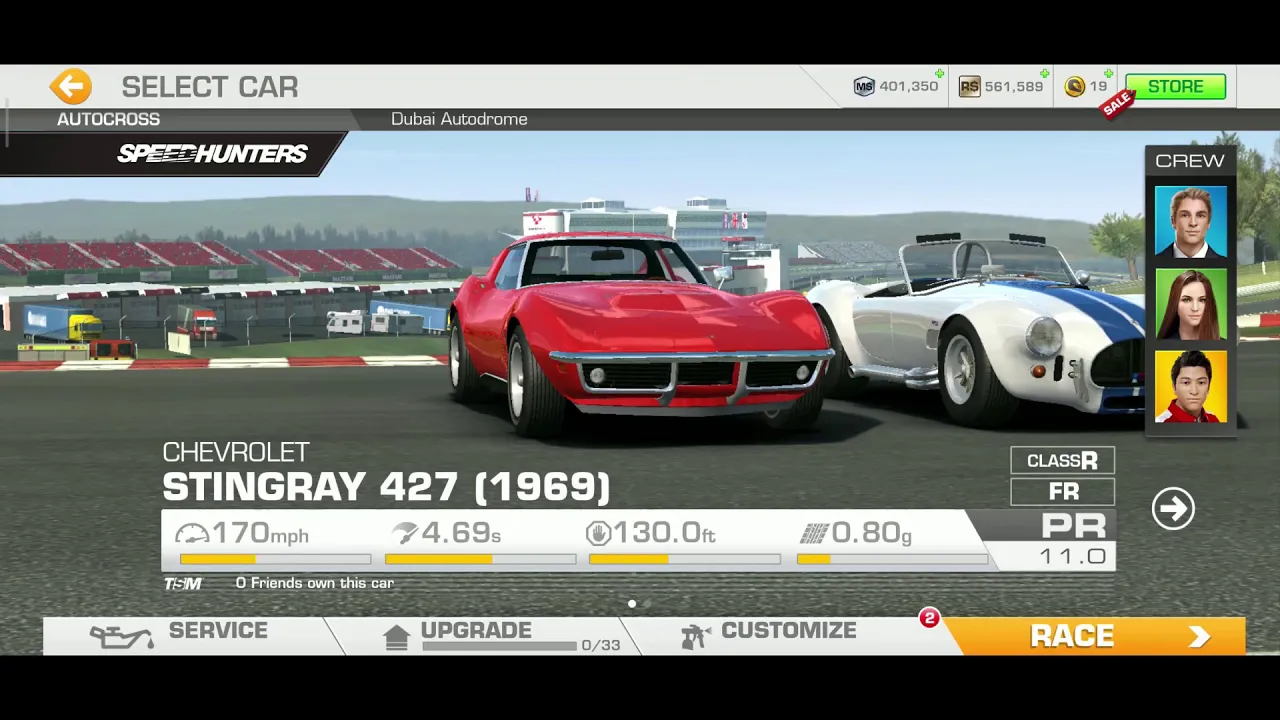Click the gold coin icon
1280x720 pixels.
click(x=1075, y=87)
